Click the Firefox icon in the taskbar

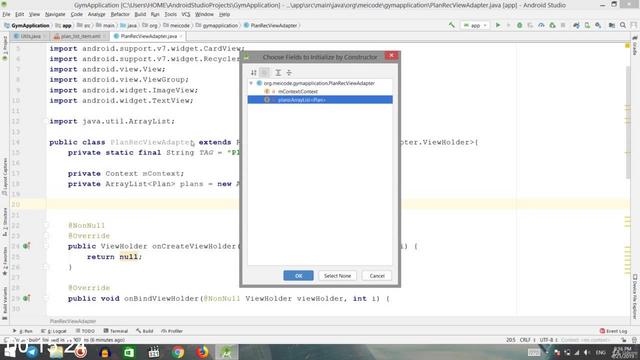click(202, 352)
